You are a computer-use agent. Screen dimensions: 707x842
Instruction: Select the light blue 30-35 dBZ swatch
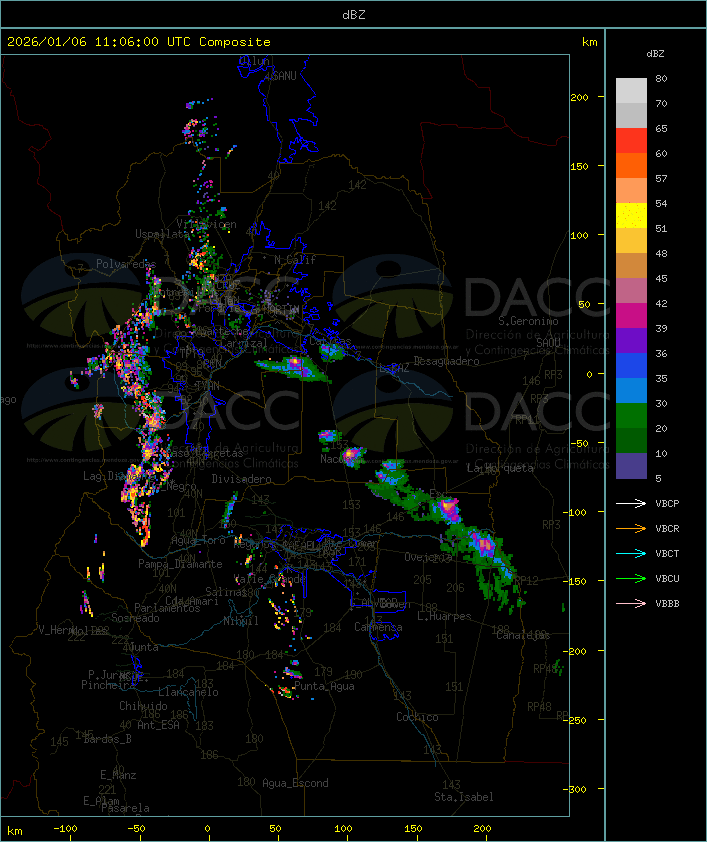[x=631, y=390]
